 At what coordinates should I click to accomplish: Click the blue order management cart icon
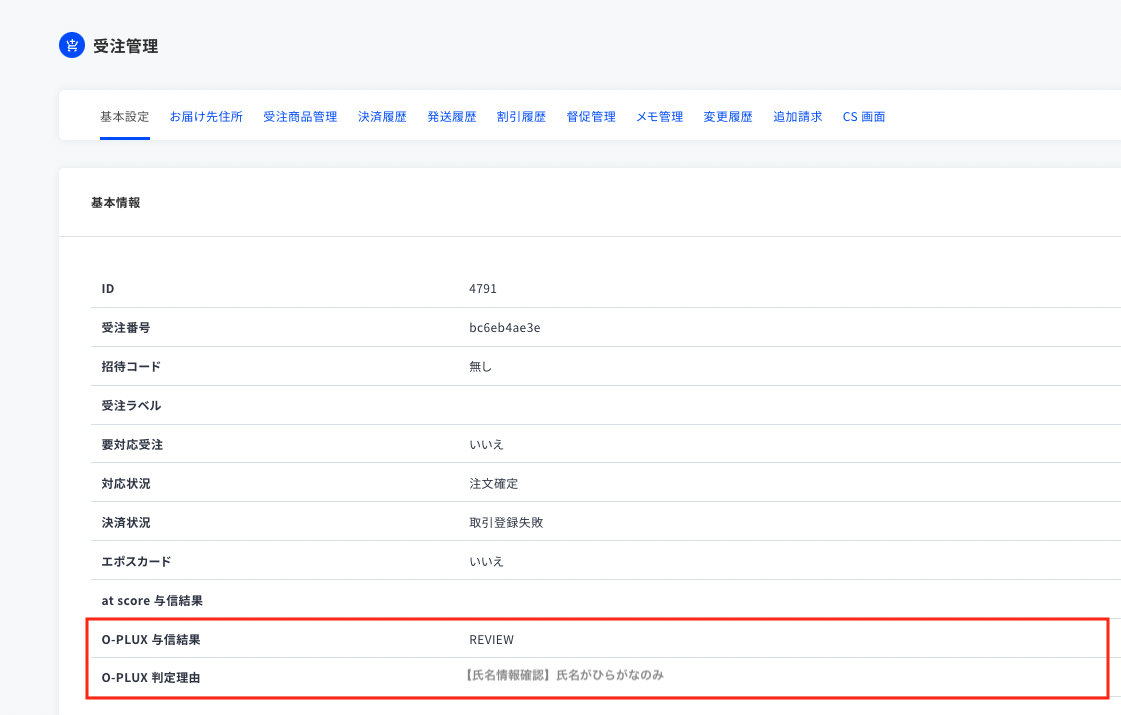[71, 45]
